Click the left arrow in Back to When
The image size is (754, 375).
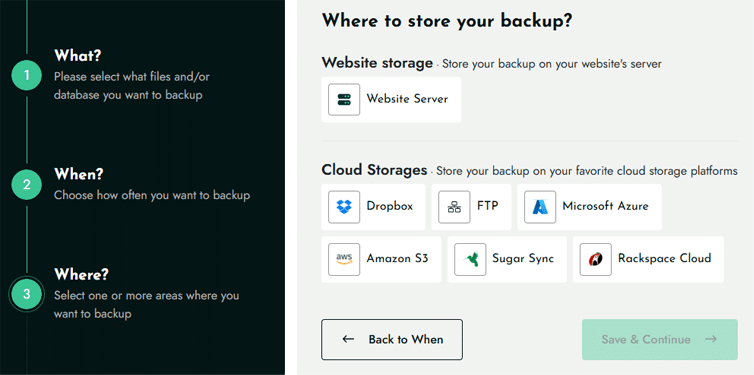tap(348, 339)
